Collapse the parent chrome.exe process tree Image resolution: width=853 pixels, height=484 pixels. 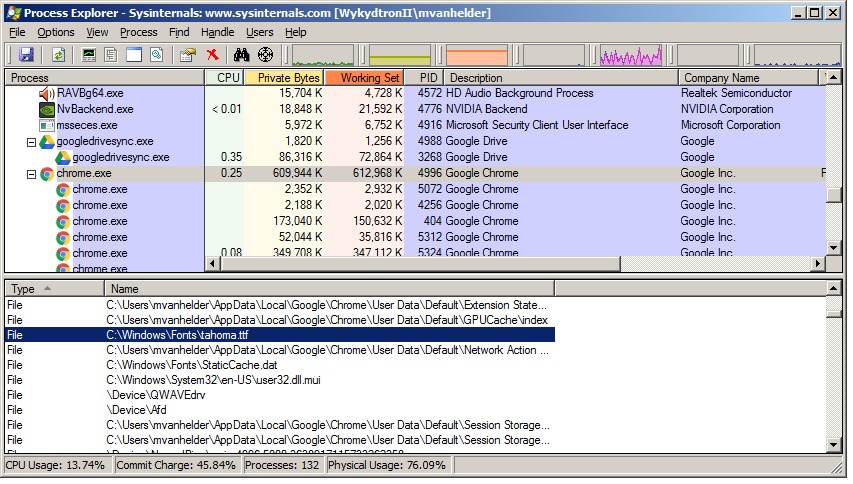coord(31,174)
